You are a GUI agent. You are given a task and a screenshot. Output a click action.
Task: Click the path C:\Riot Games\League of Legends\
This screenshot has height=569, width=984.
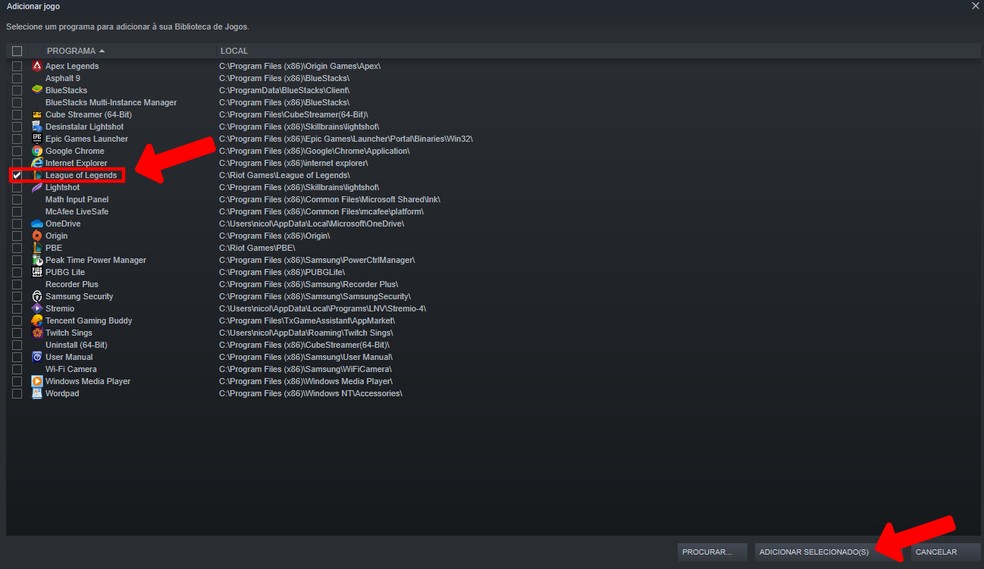pyautogui.click(x=284, y=175)
